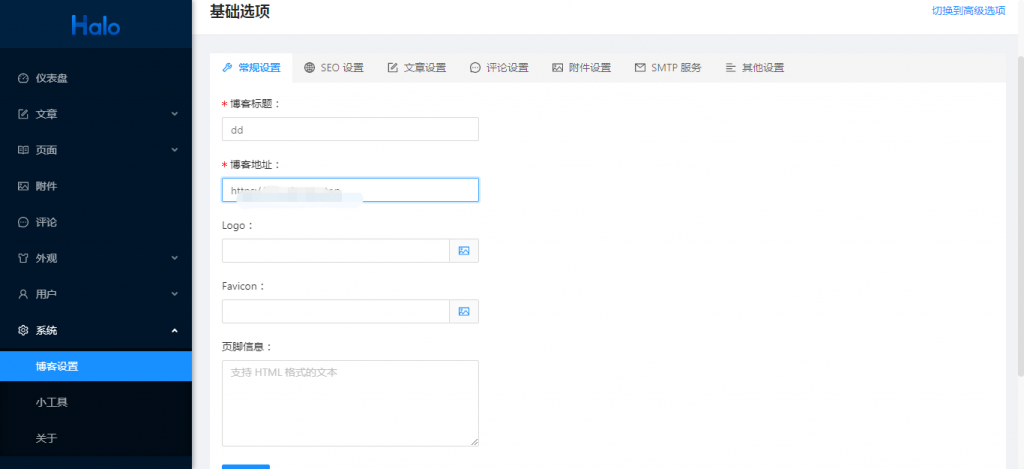
Task: Click the 博客标题 input field
Action: tap(350, 129)
